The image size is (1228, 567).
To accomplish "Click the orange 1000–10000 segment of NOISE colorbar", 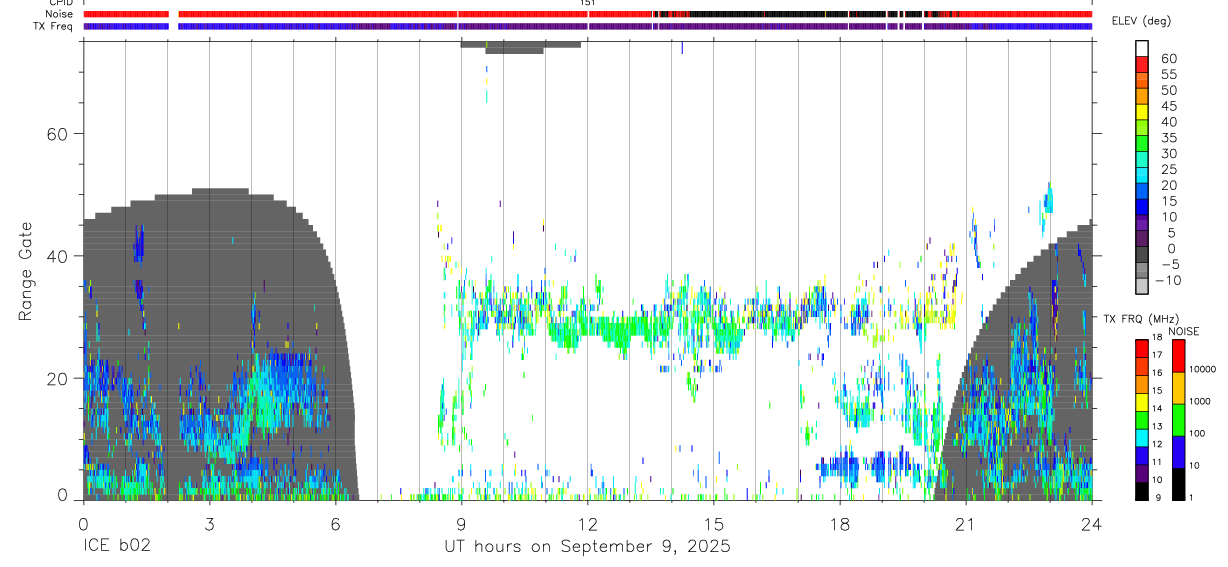I will click(1178, 387).
